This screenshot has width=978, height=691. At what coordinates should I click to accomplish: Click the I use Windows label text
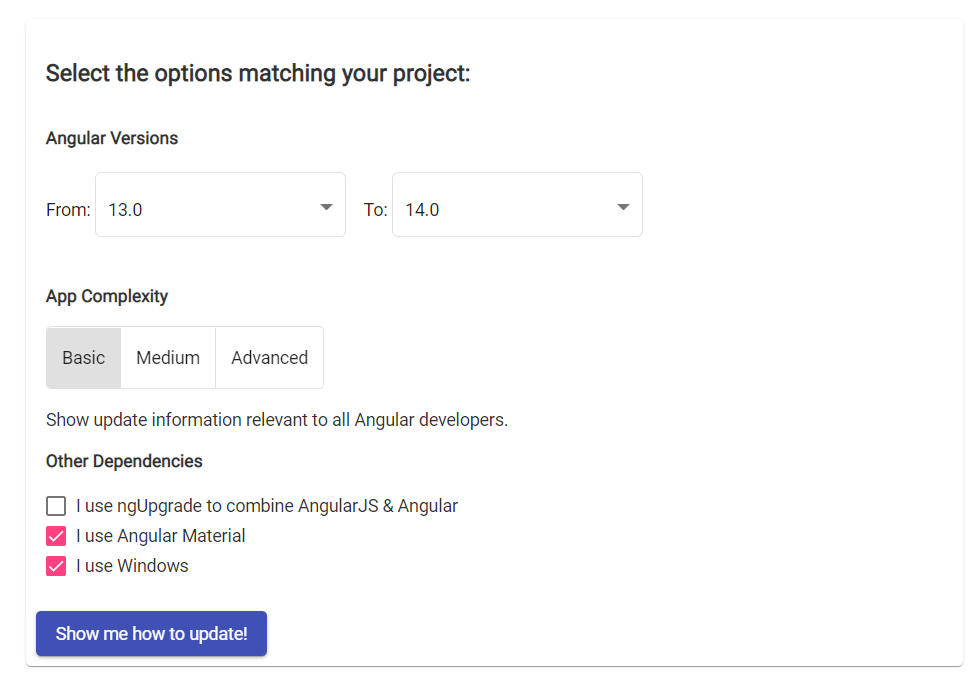point(132,566)
